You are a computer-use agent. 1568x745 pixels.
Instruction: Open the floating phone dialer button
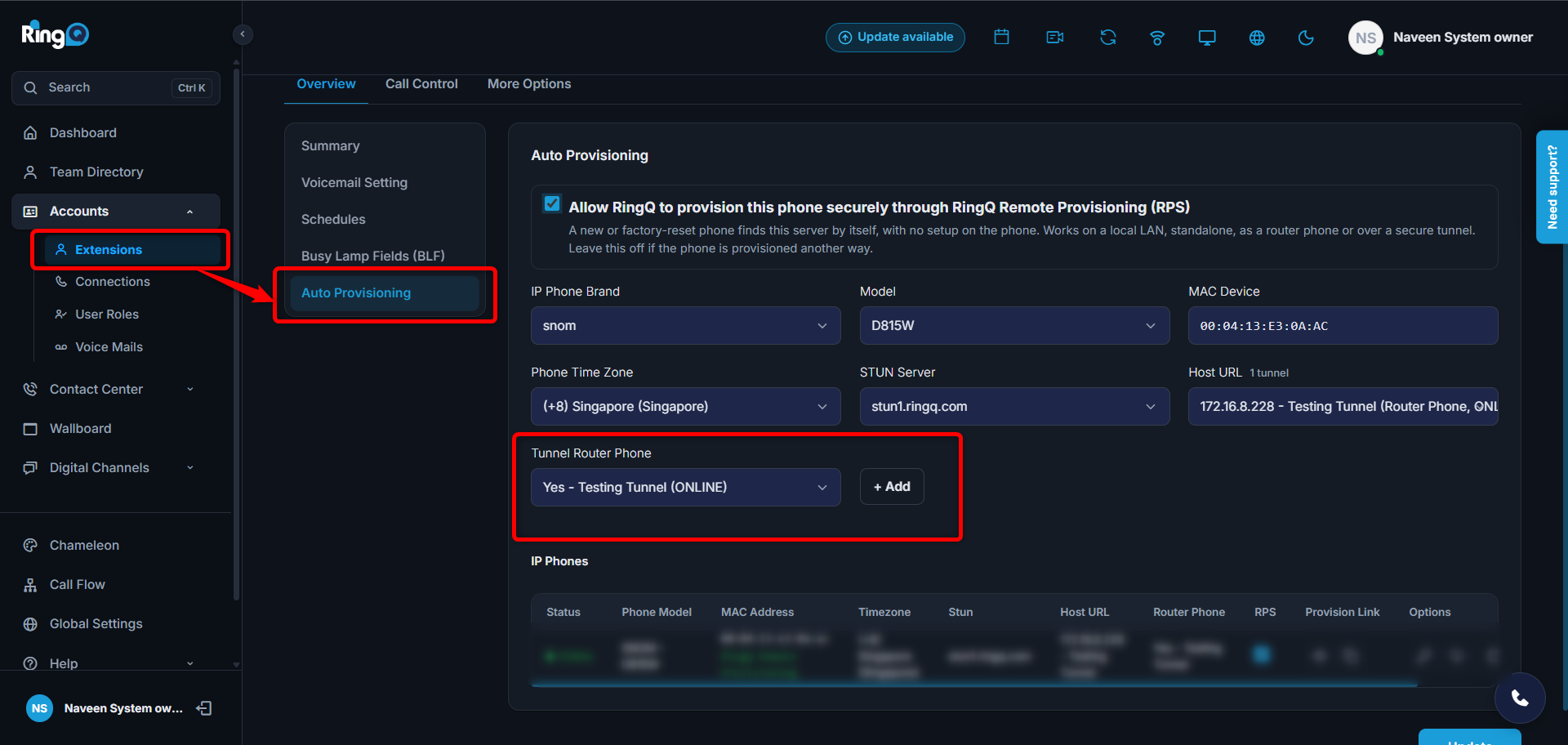click(1520, 698)
